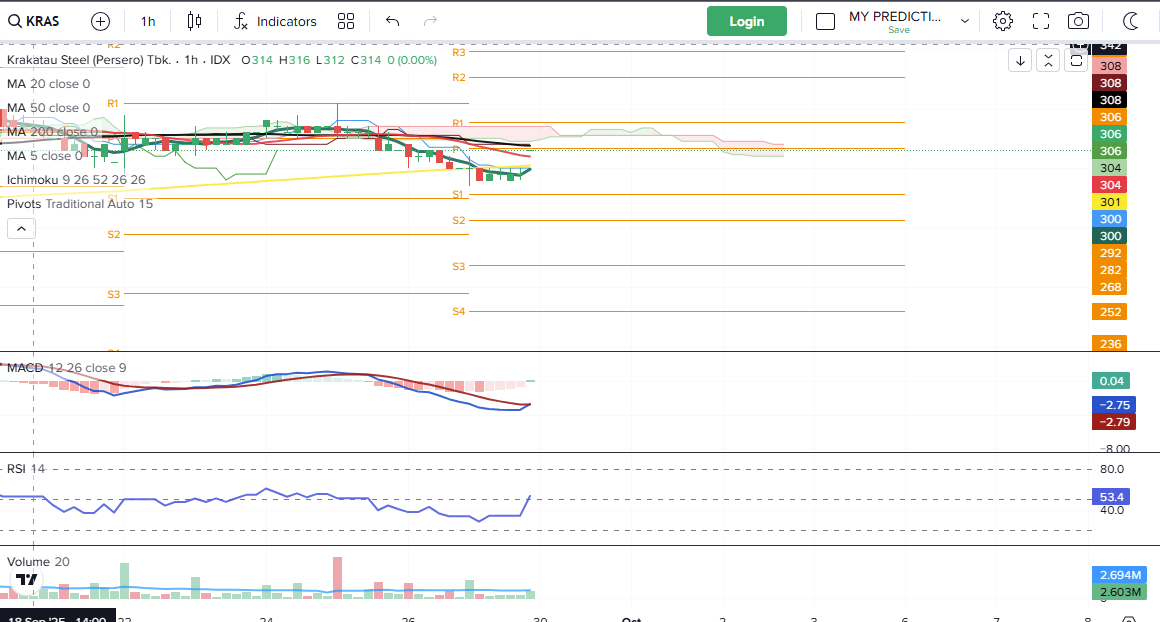
Task: Click the pink 308 price label
Action: click(x=1110, y=66)
